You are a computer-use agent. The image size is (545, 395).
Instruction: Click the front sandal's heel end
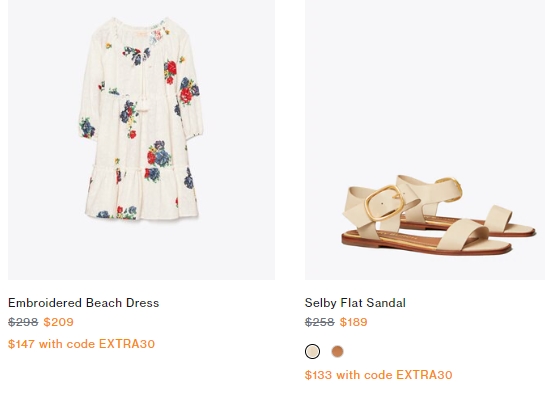coord(351,240)
